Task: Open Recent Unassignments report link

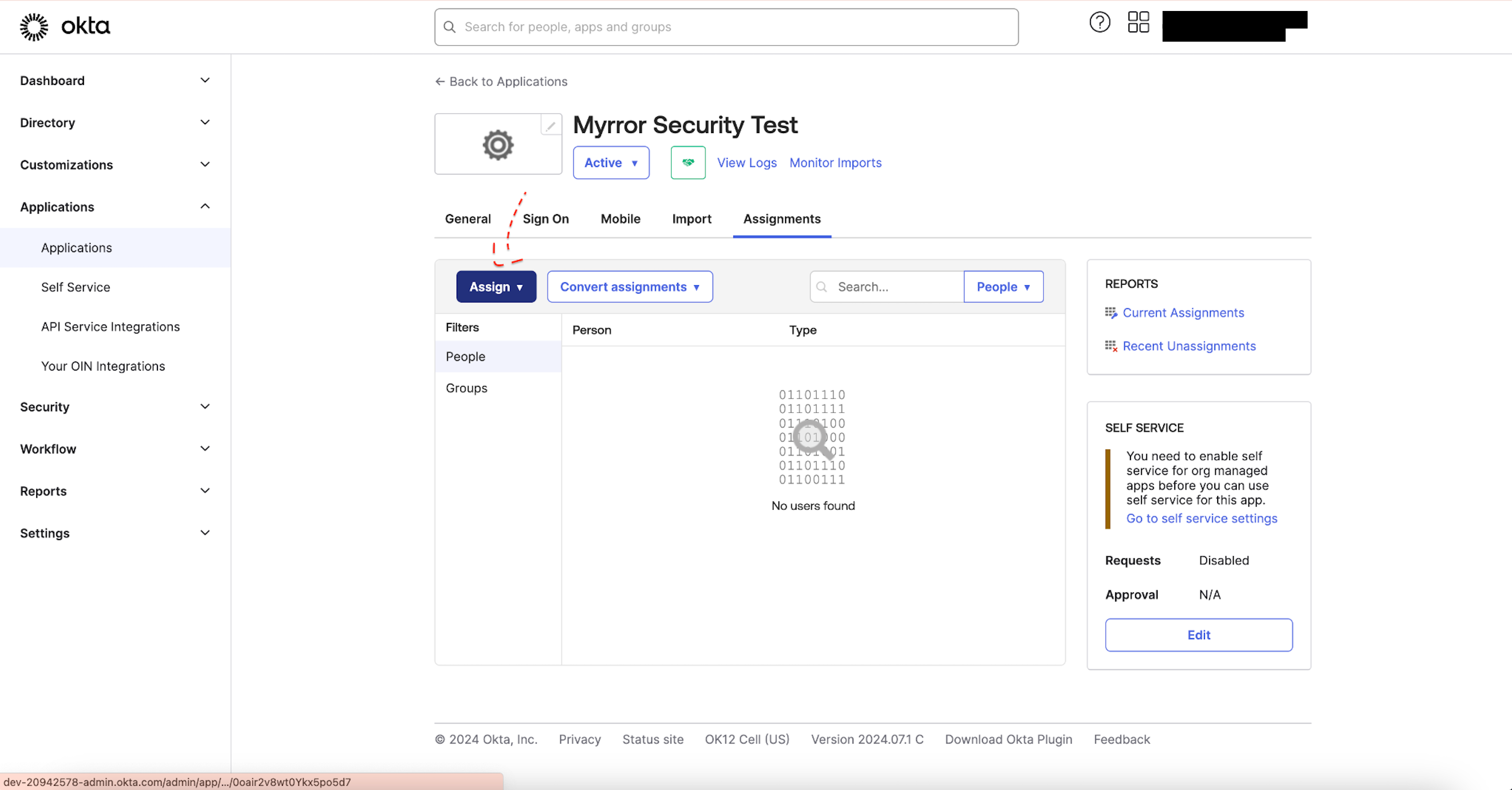Action: pyautogui.click(x=1189, y=346)
